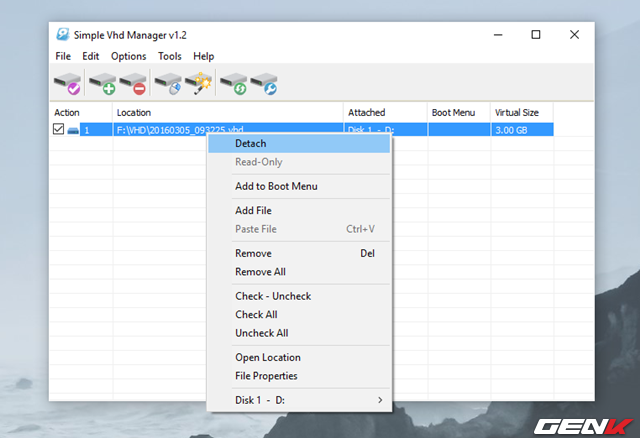The width and height of the screenshot is (640, 438).
Task: Choose Open Location from context menu
Action: [299, 358]
